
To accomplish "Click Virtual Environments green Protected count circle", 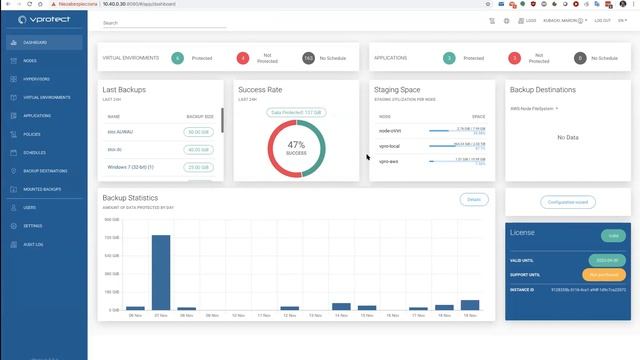I will 178,58.
